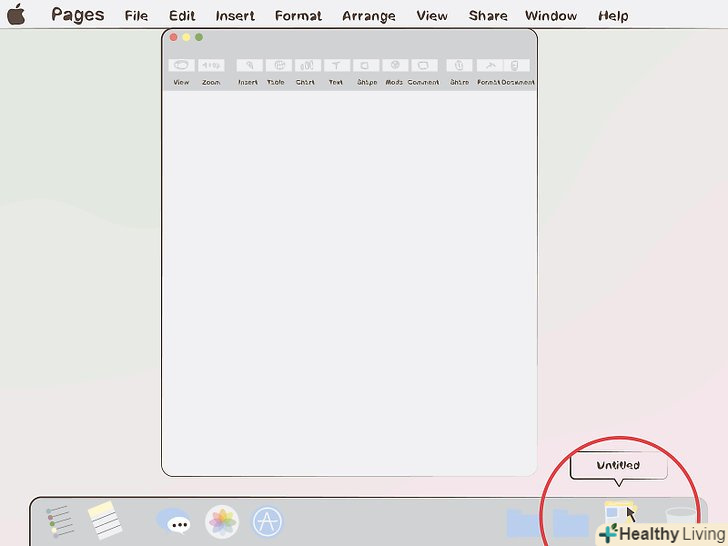The width and height of the screenshot is (728, 546).
Task: Open the View menu in menu bar
Action: (432, 16)
